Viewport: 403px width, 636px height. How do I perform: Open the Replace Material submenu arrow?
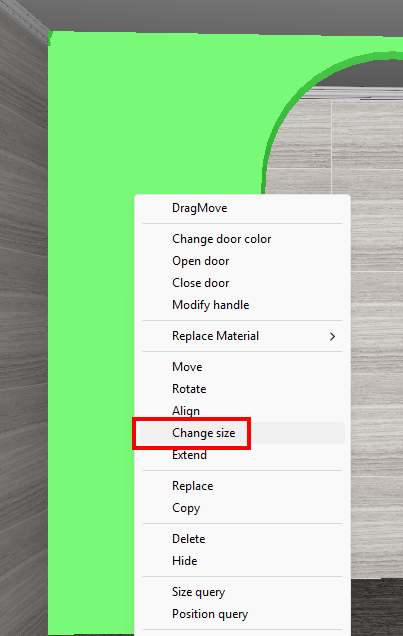332,336
